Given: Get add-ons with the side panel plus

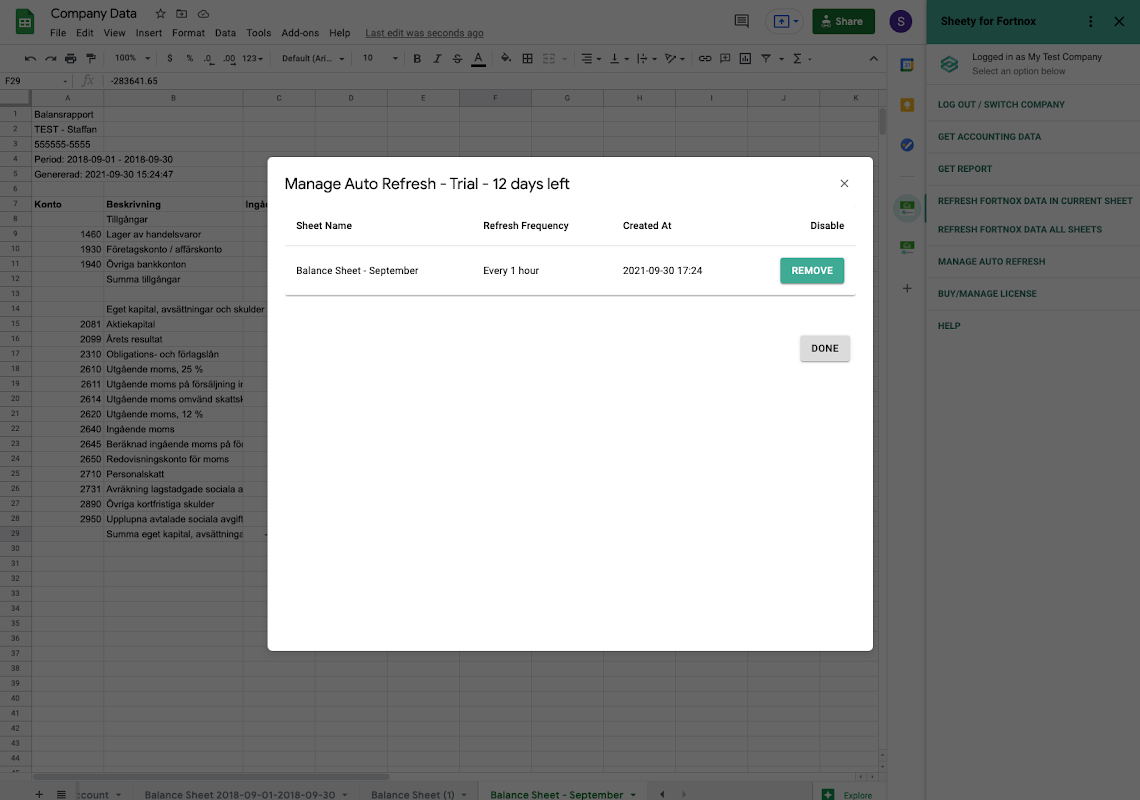Looking at the screenshot, I should coord(907,288).
